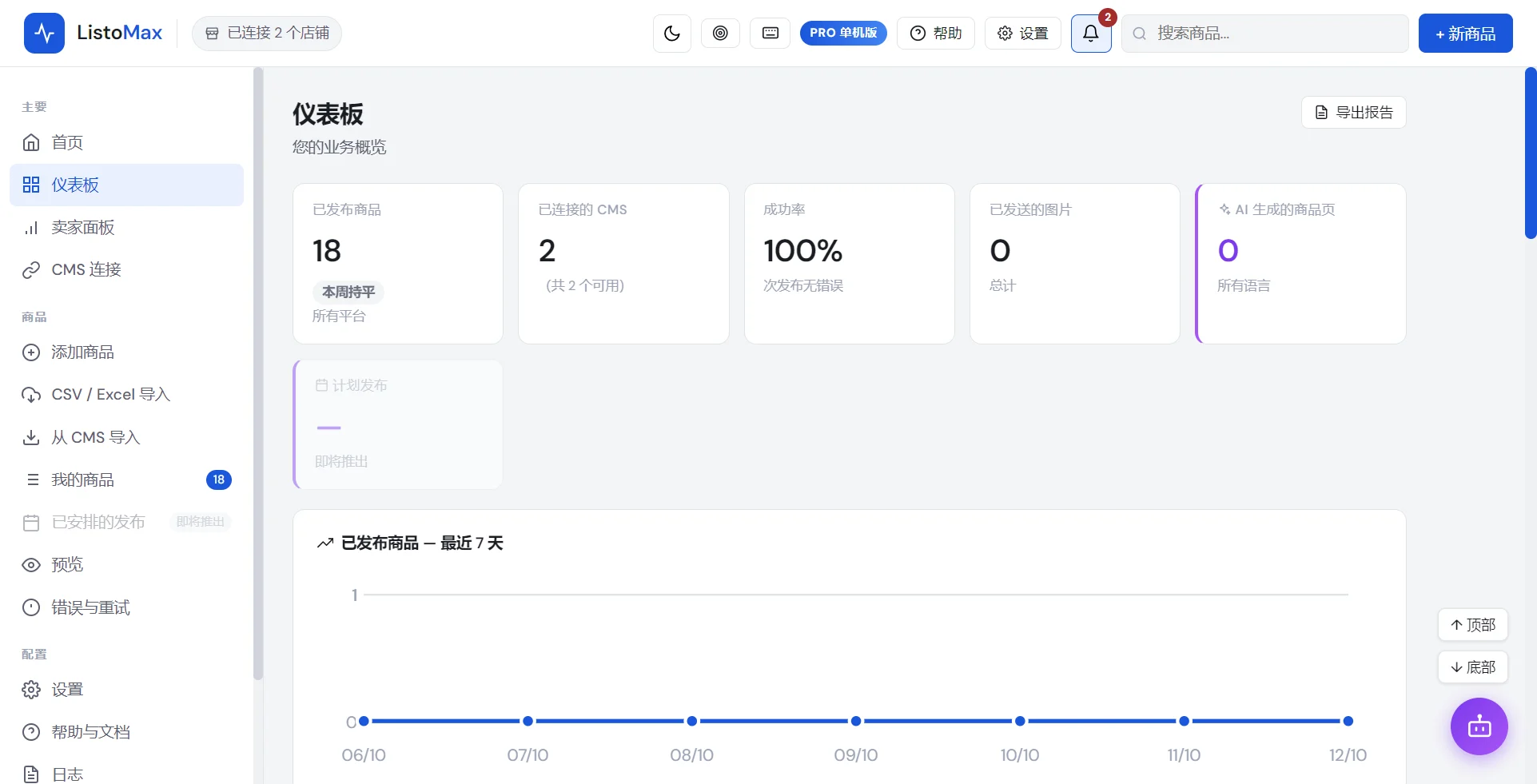1537x784 pixels.
Task: Open 帮助 help button
Action: (x=936, y=34)
